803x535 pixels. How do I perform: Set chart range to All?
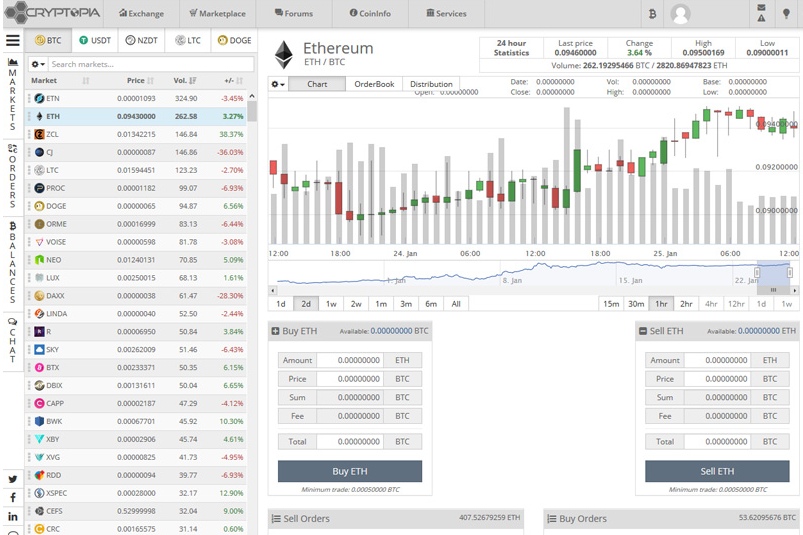point(456,304)
